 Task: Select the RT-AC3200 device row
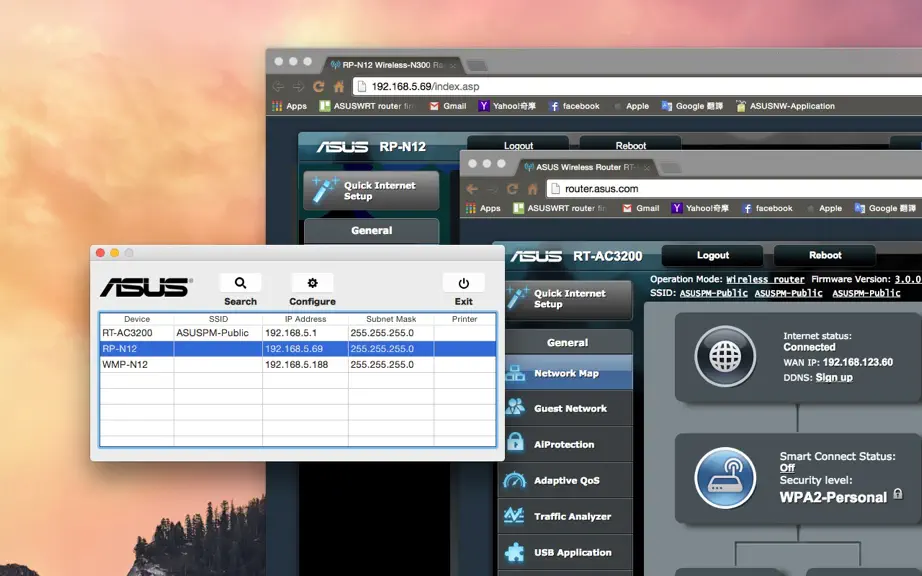tap(298, 333)
